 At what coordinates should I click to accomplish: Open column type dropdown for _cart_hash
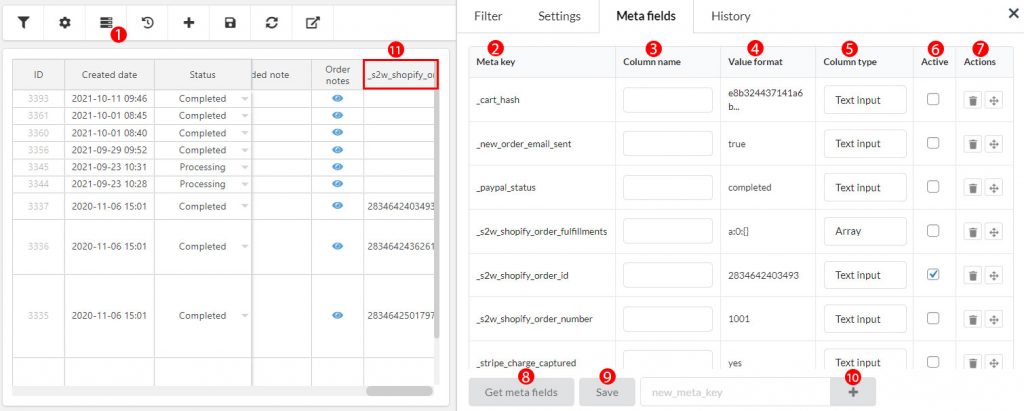[x=865, y=100]
